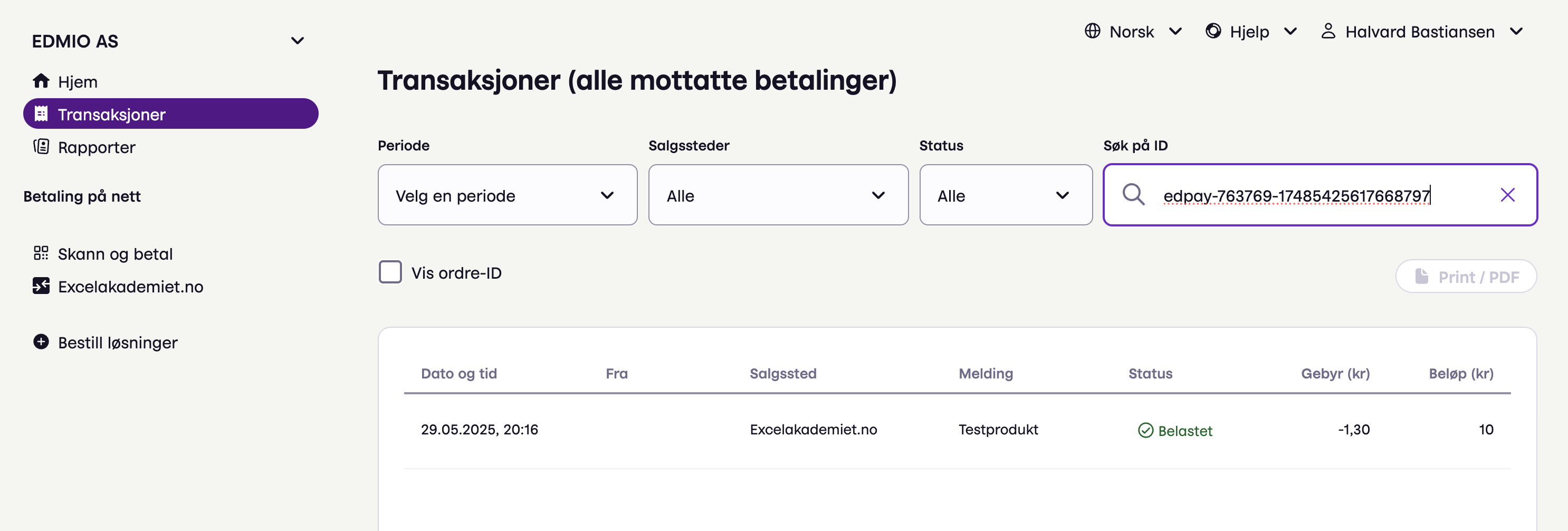Open the Transaksjoner menu item

click(170, 114)
